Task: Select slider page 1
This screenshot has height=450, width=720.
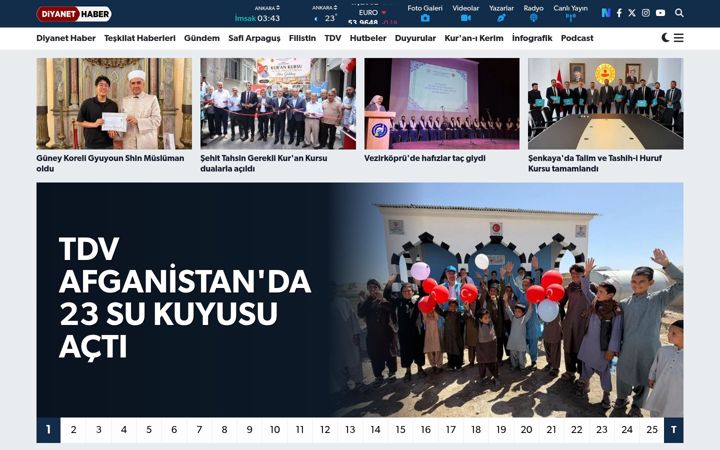Action: tap(48, 430)
